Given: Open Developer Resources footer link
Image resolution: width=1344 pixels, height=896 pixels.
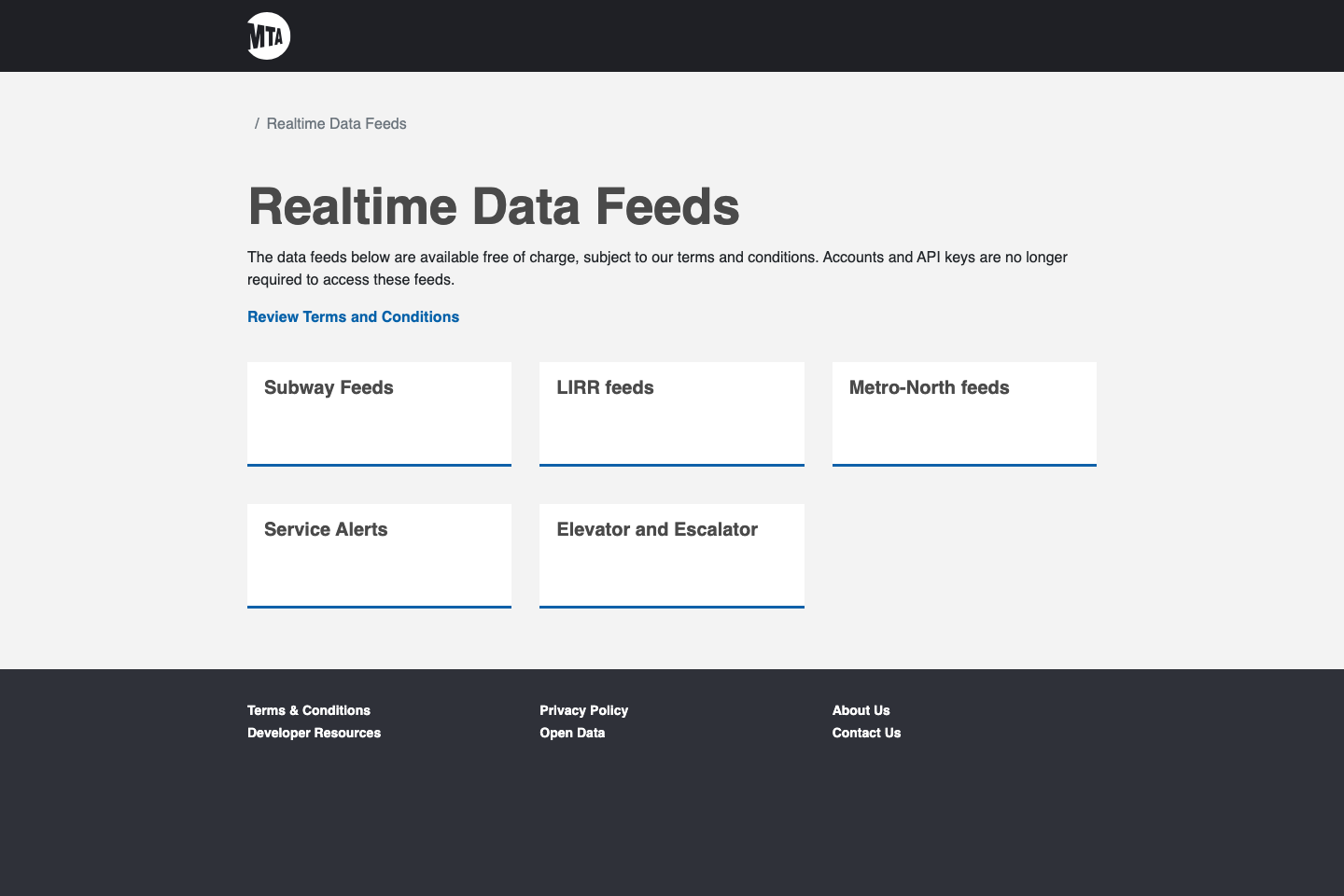Looking at the screenshot, I should click(314, 733).
